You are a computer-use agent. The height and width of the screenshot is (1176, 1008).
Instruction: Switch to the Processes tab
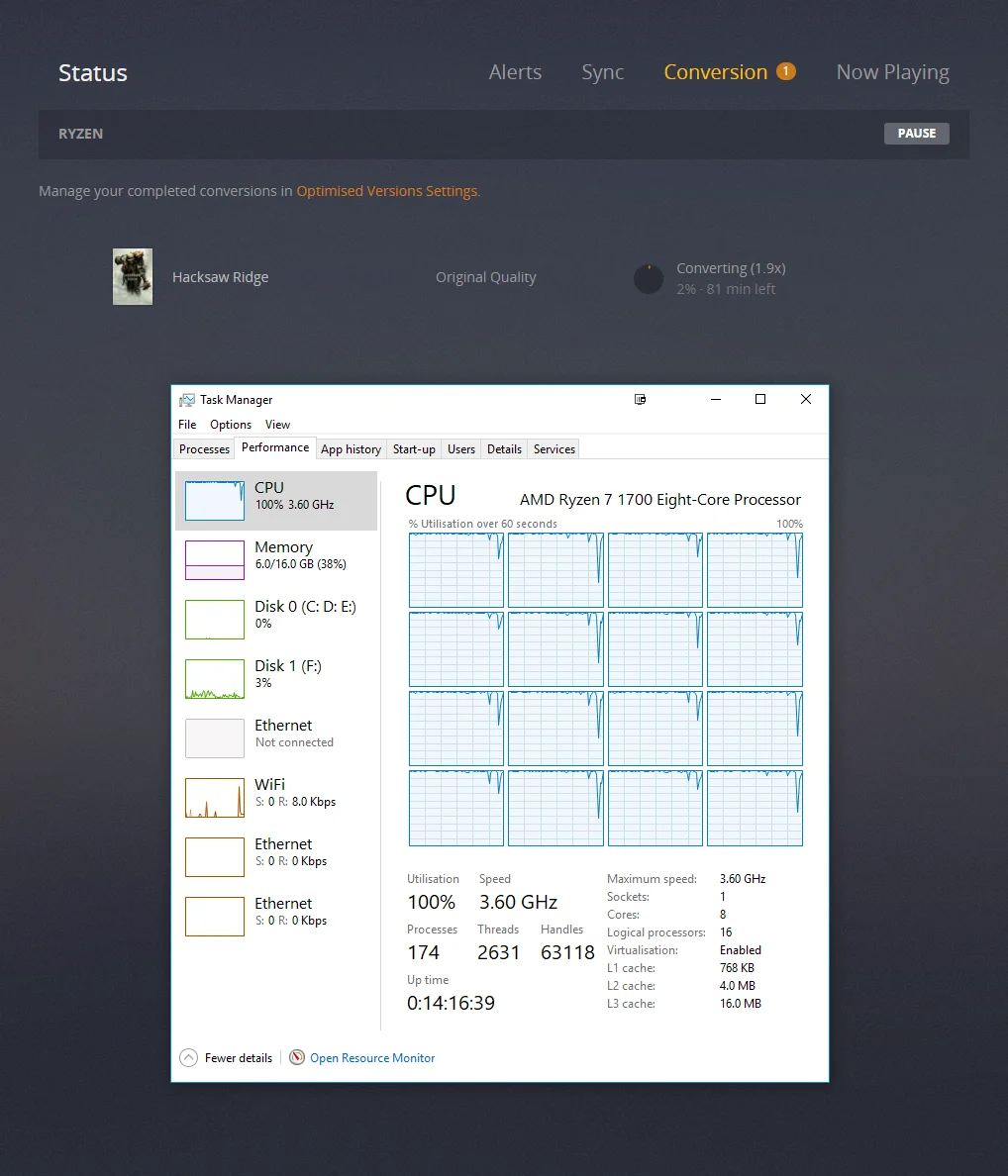[204, 449]
